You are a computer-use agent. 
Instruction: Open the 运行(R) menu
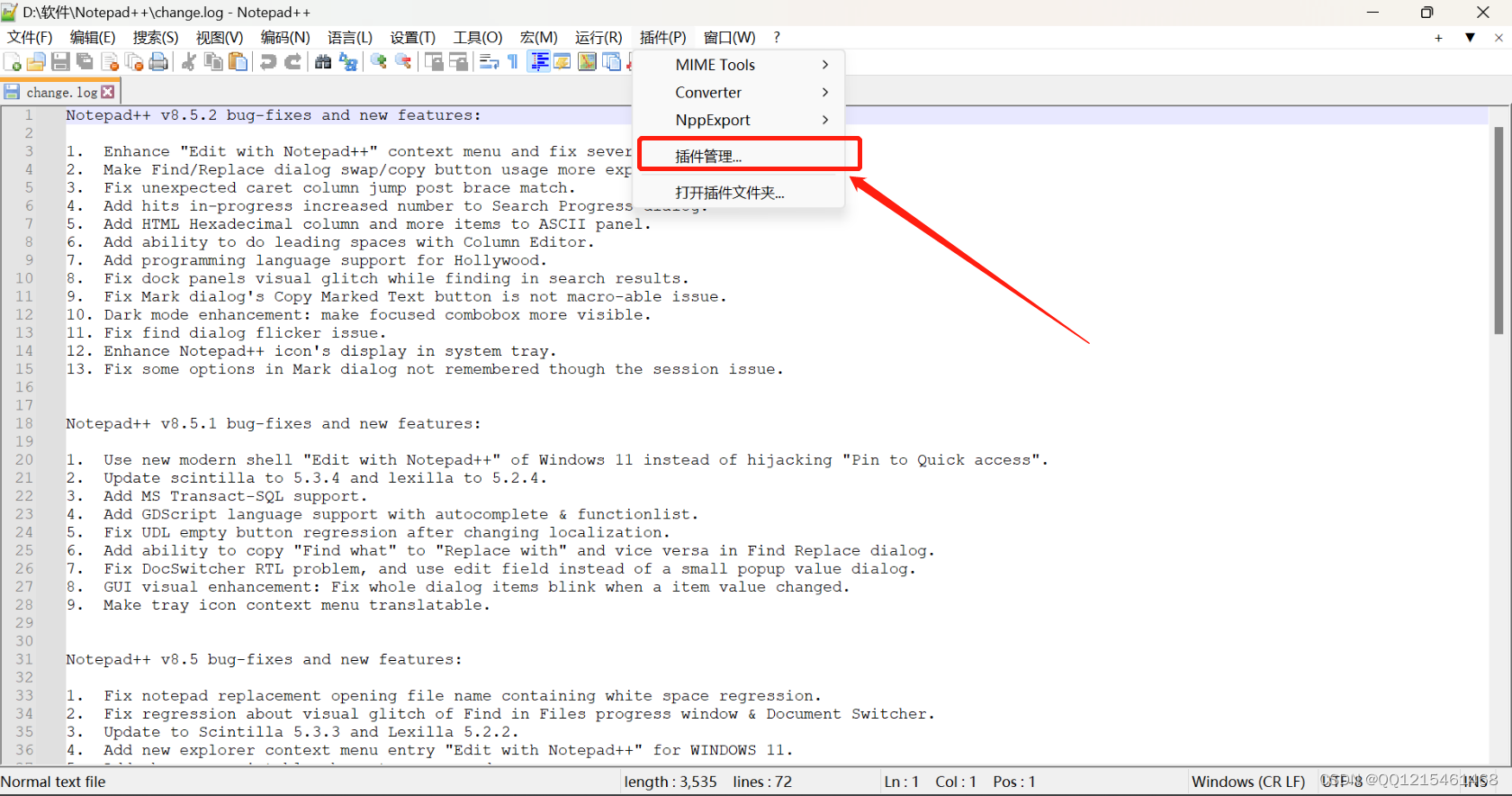click(598, 37)
